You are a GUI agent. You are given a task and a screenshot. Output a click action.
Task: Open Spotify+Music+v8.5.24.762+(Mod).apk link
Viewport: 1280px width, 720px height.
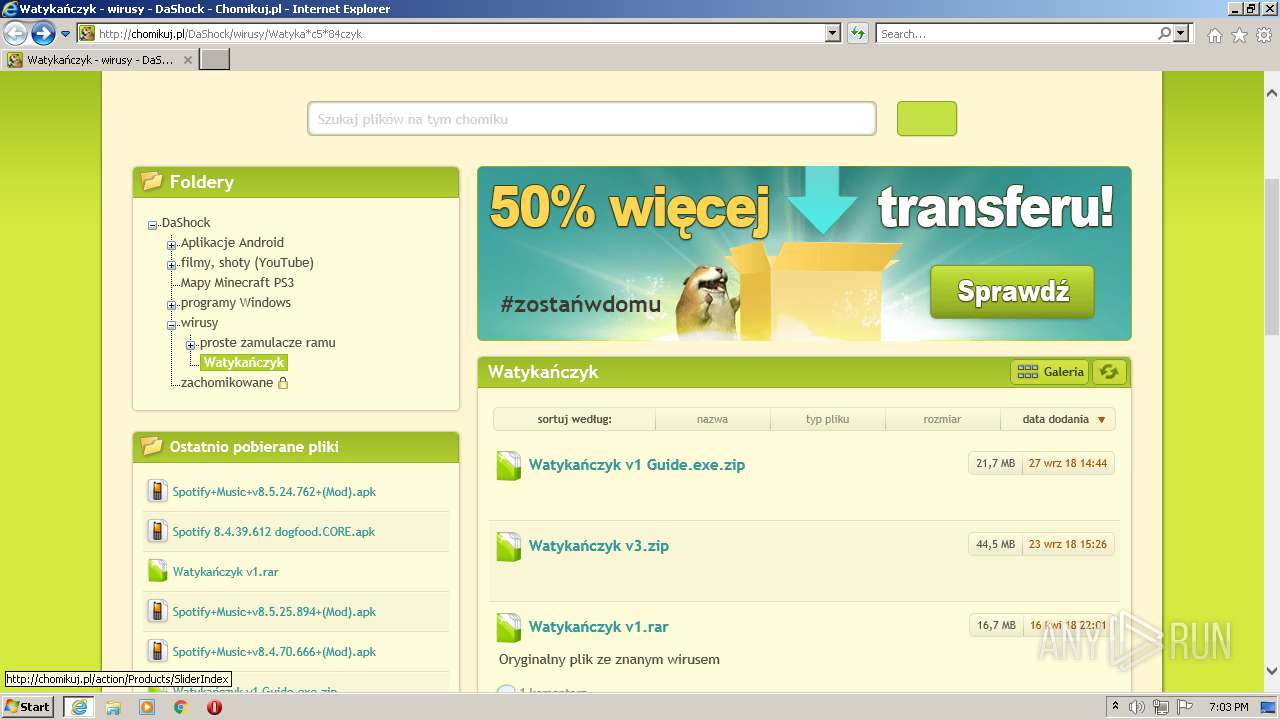(x=274, y=492)
